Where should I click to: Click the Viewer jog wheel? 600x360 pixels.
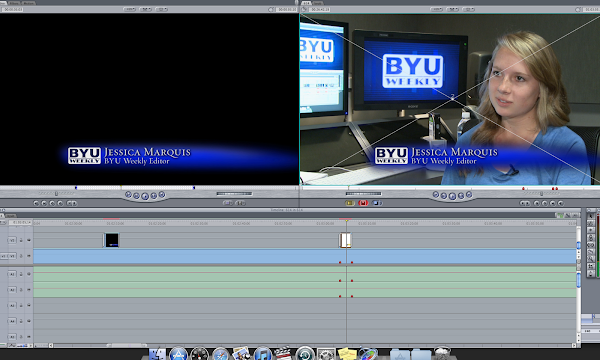[x=234, y=194]
